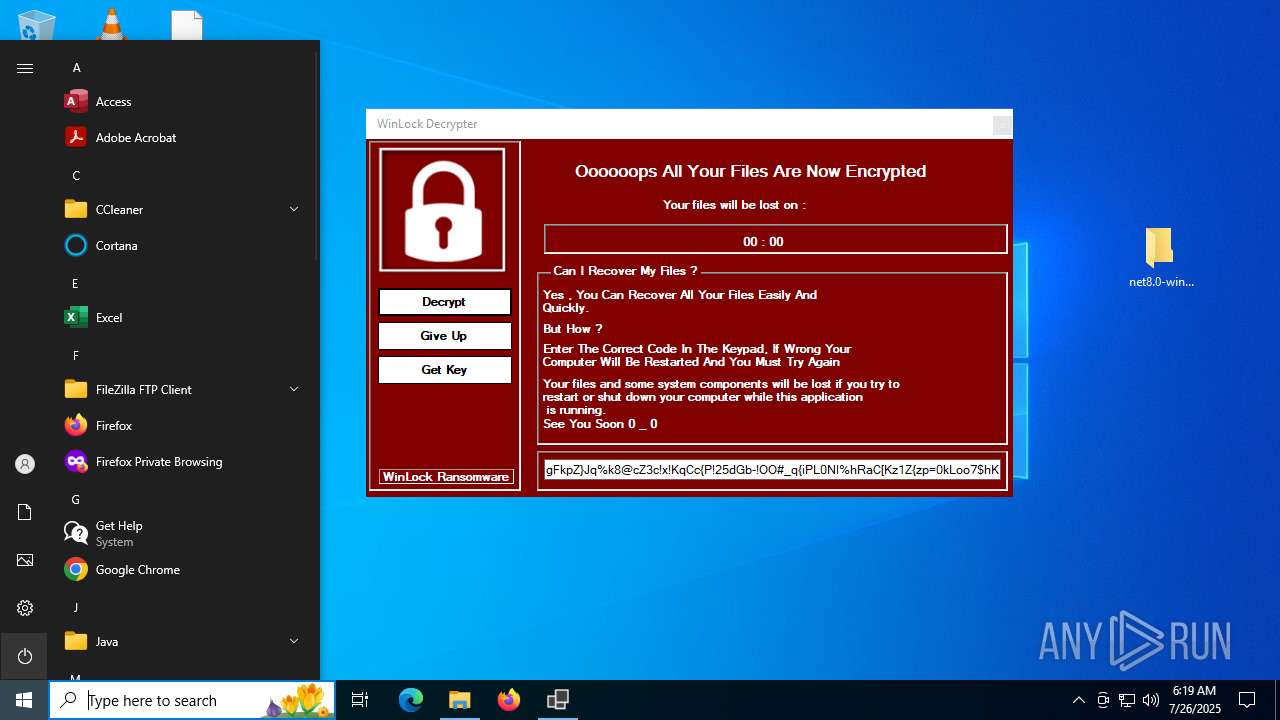Launch Firefox from the Start menu list
The width and height of the screenshot is (1280, 720).
[x=113, y=426]
